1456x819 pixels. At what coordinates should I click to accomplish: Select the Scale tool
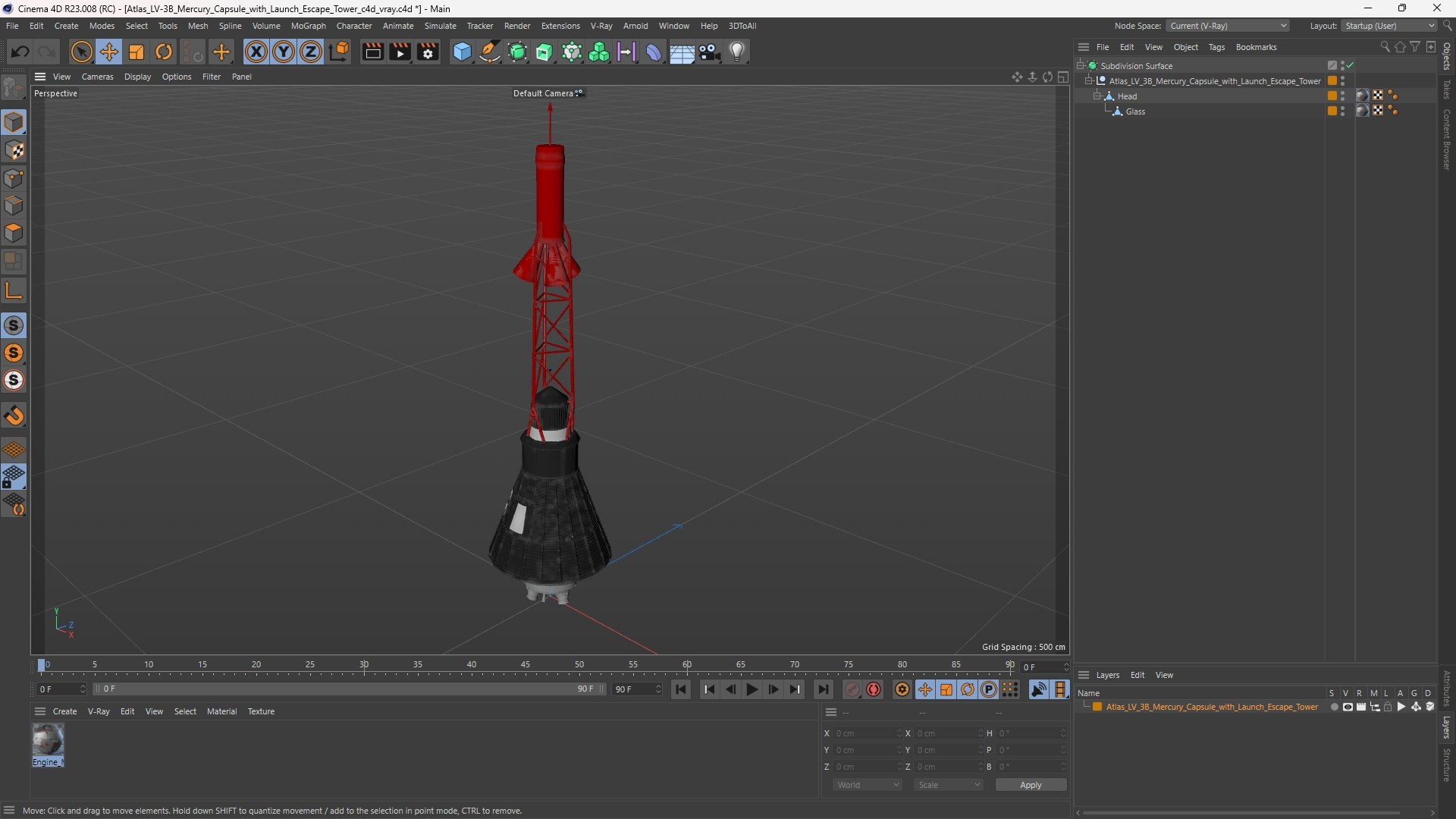click(x=136, y=52)
